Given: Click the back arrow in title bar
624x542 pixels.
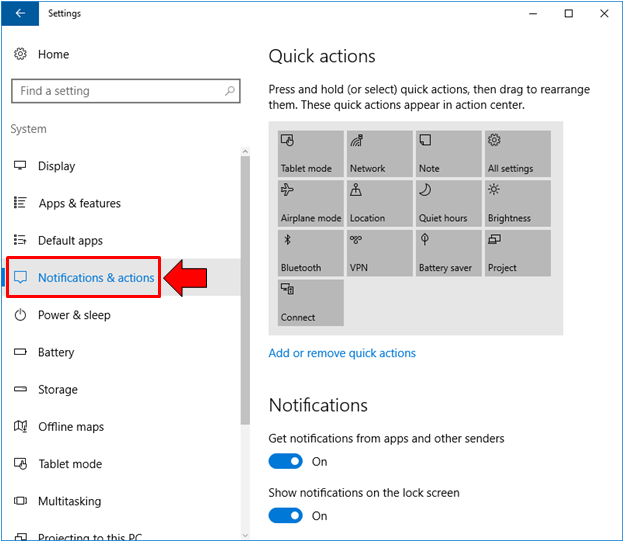Looking at the screenshot, I should pos(20,14).
